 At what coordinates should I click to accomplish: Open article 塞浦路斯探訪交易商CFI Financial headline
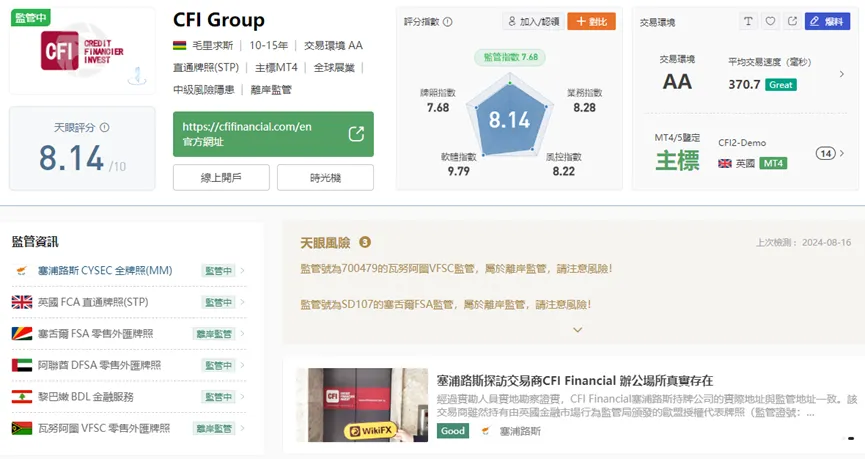(575, 381)
